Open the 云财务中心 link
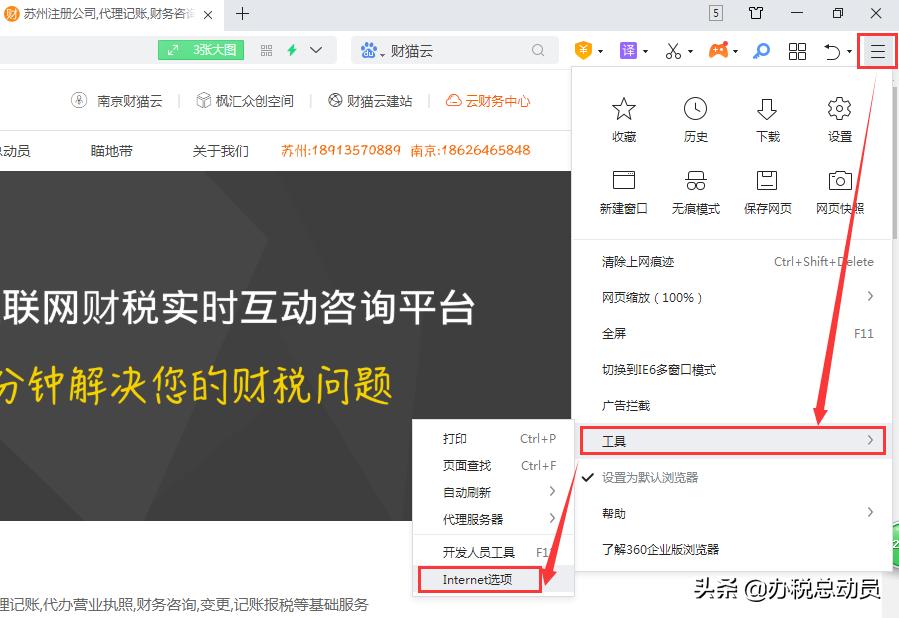This screenshot has height=618, width=899. pos(498,100)
